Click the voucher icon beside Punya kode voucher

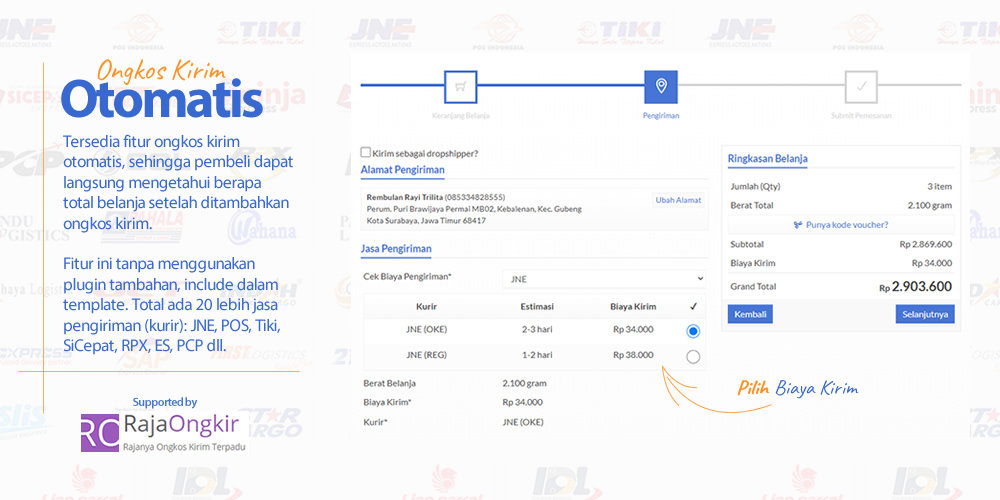(x=798, y=224)
